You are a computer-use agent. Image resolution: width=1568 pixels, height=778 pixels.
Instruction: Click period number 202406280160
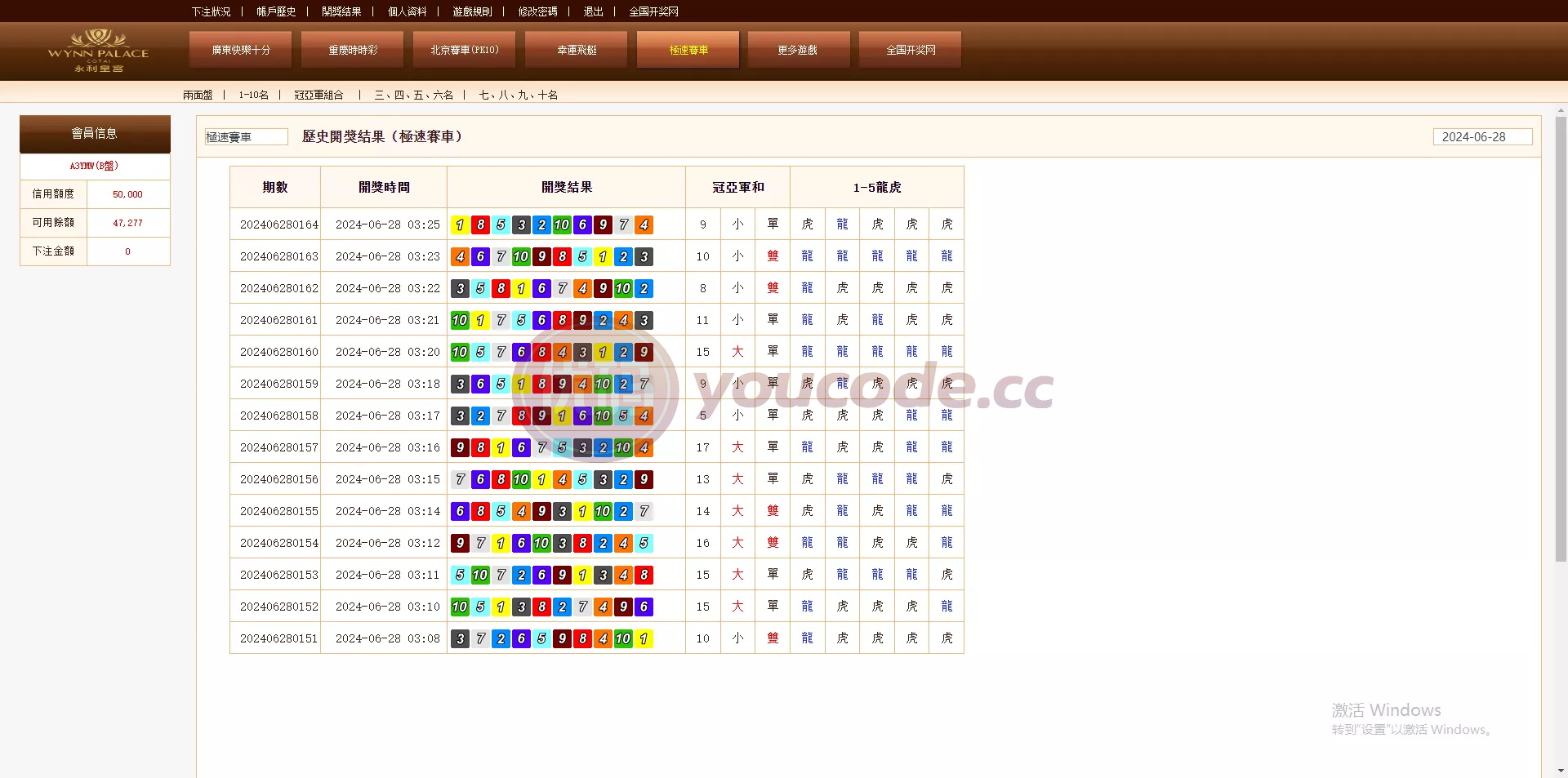[279, 352]
